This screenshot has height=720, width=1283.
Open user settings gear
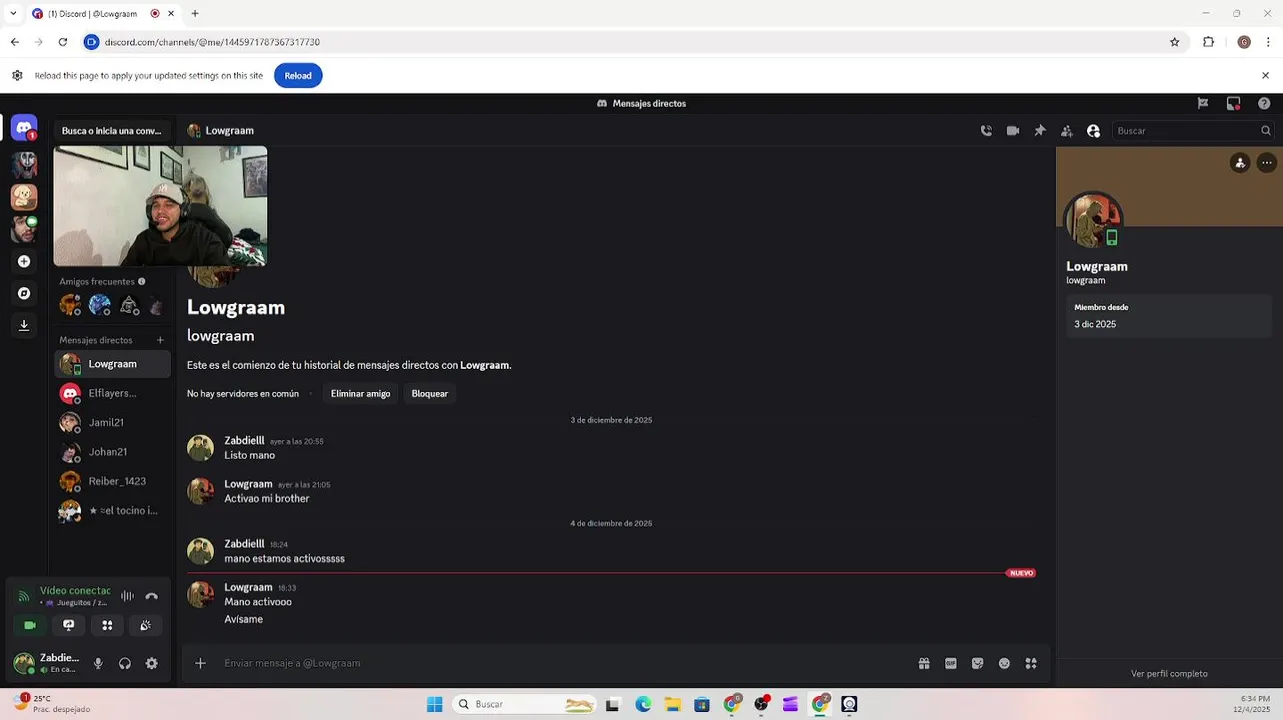pyautogui.click(x=152, y=663)
